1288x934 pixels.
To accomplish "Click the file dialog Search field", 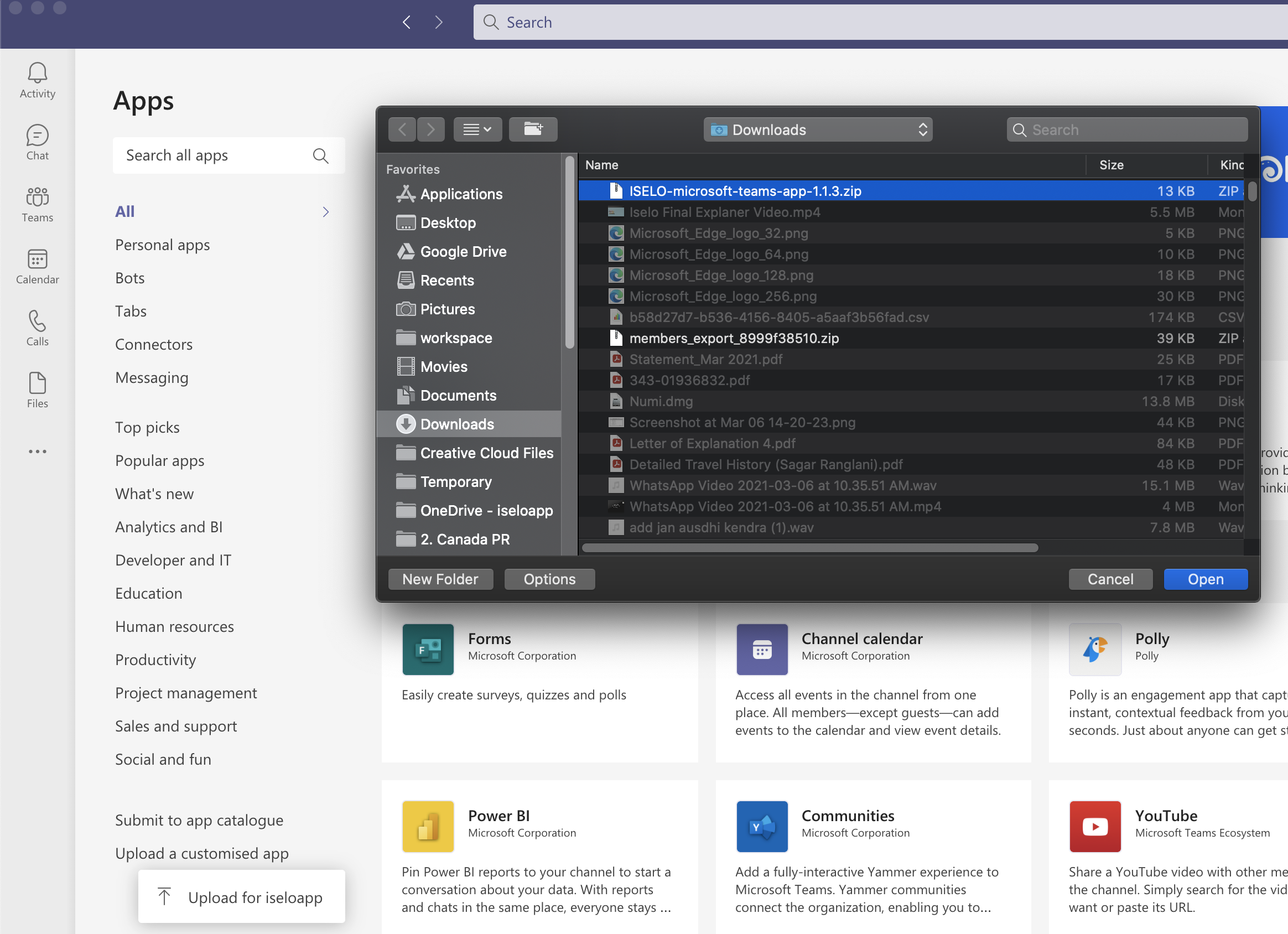I will click(x=1128, y=129).
